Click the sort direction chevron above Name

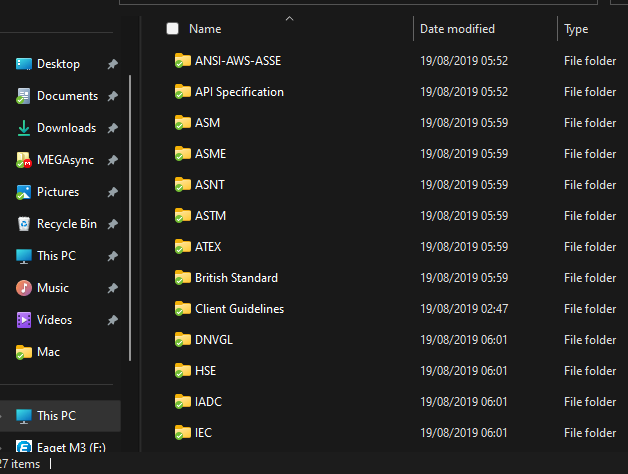point(290,18)
